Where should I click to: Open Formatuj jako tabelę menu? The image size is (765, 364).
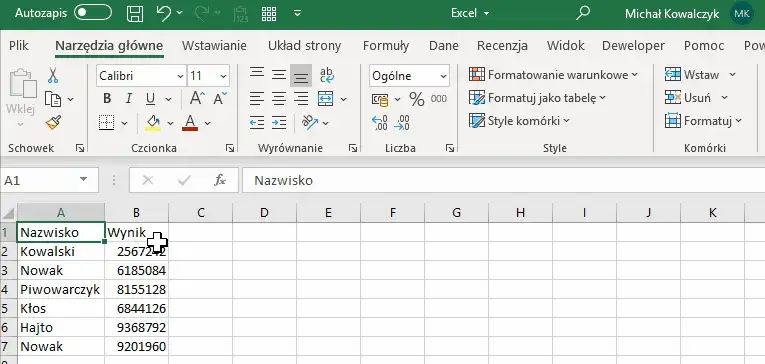tap(537, 98)
